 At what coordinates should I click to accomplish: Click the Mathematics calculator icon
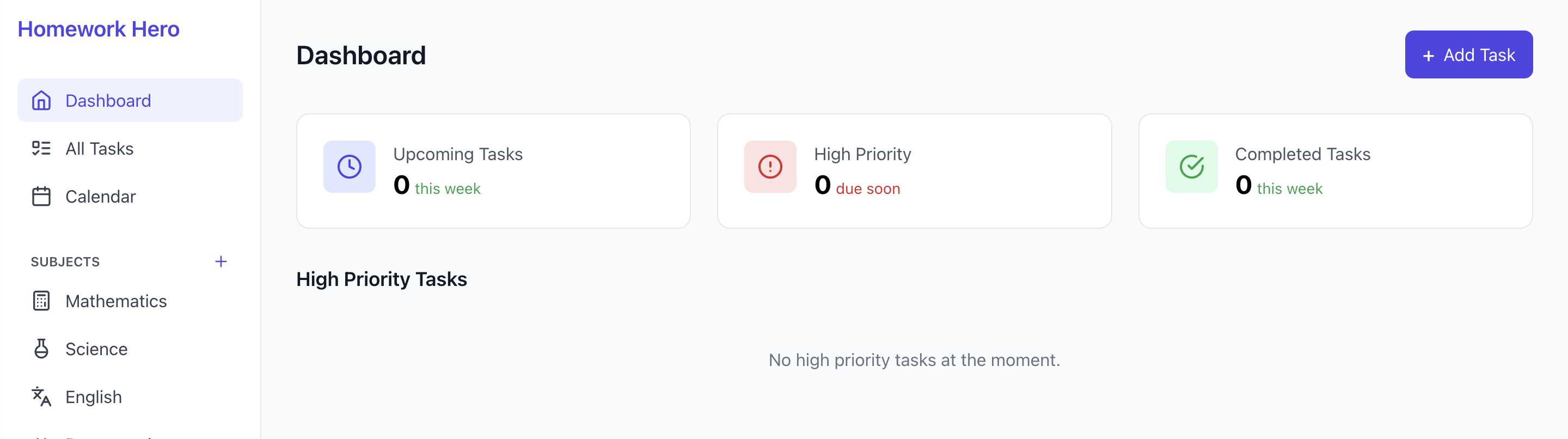[x=41, y=301]
